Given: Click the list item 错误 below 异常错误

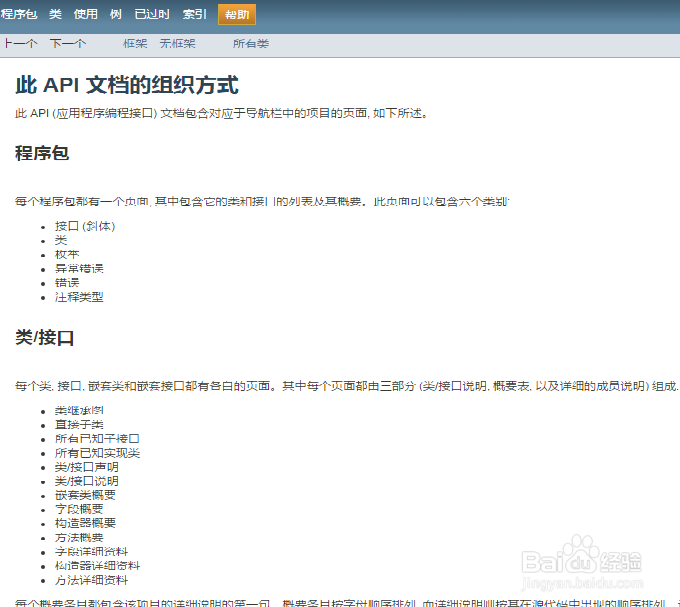Looking at the screenshot, I should tap(67, 283).
